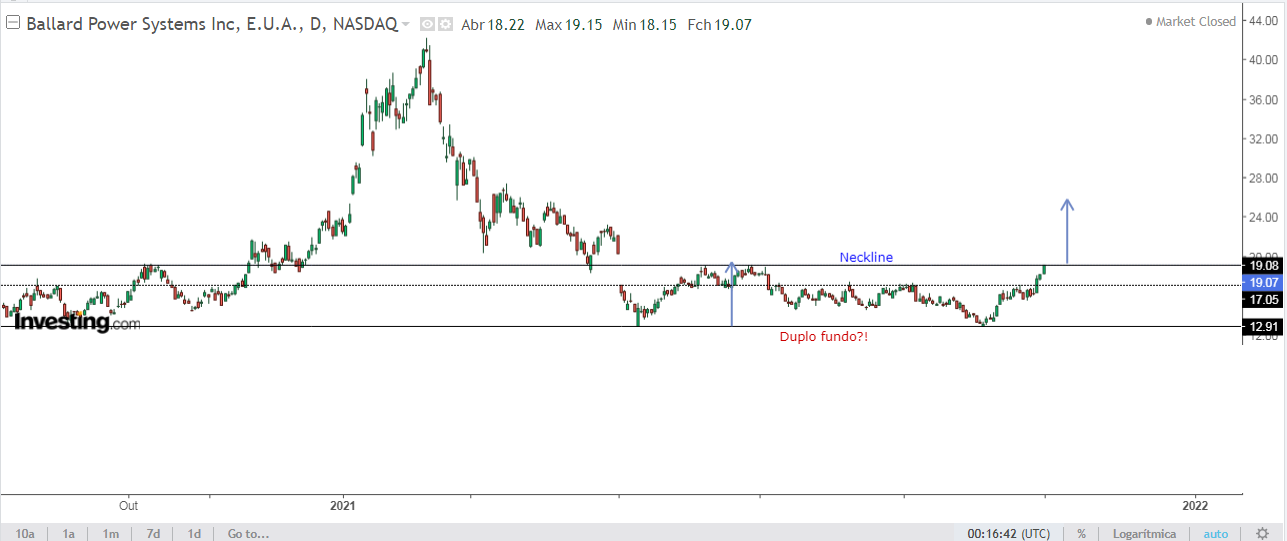Click the Investing.com logo

(76, 322)
